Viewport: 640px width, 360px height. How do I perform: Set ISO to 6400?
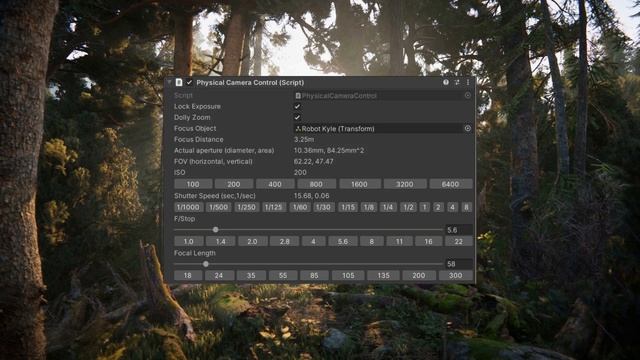point(451,184)
